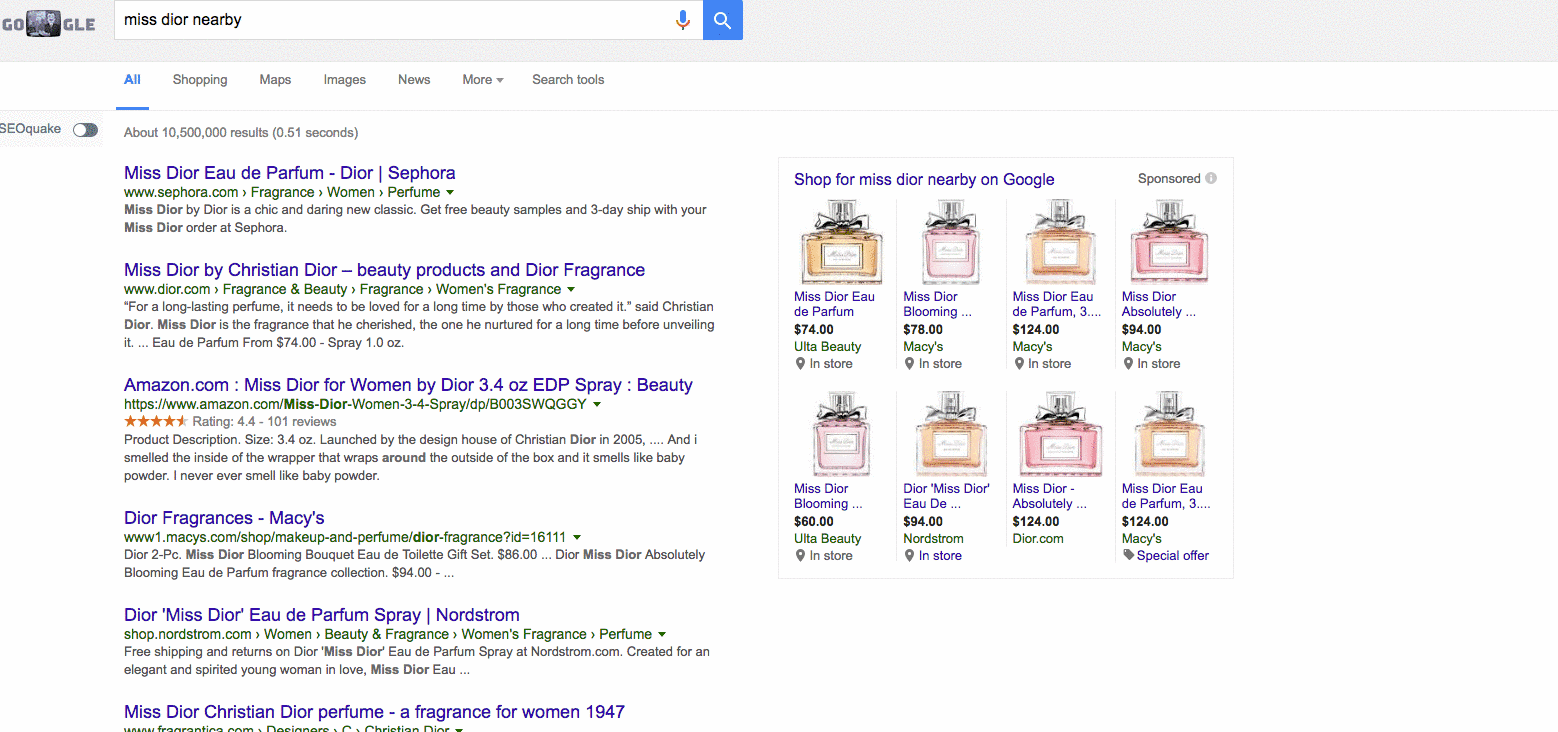Switch to the Images tab

pos(345,80)
